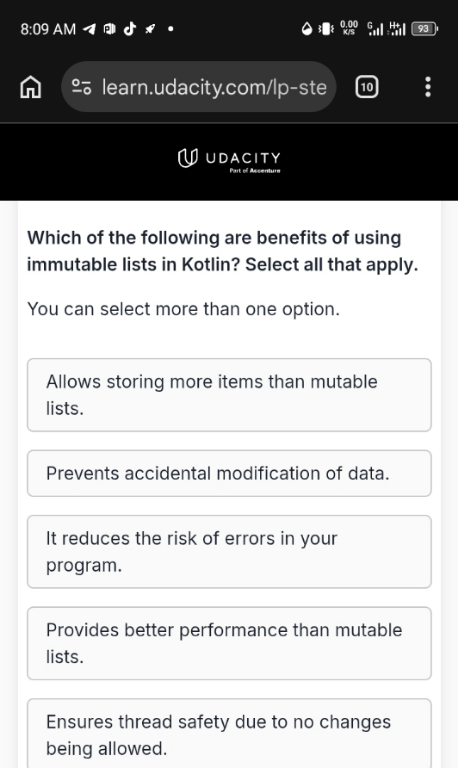Tap the Telegram notification icon in status bar
The height and width of the screenshot is (768, 458).
click(89, 29)
